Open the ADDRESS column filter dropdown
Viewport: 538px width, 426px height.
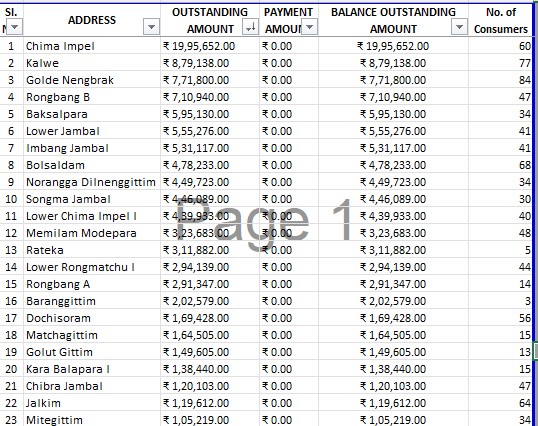coord(151,27)
